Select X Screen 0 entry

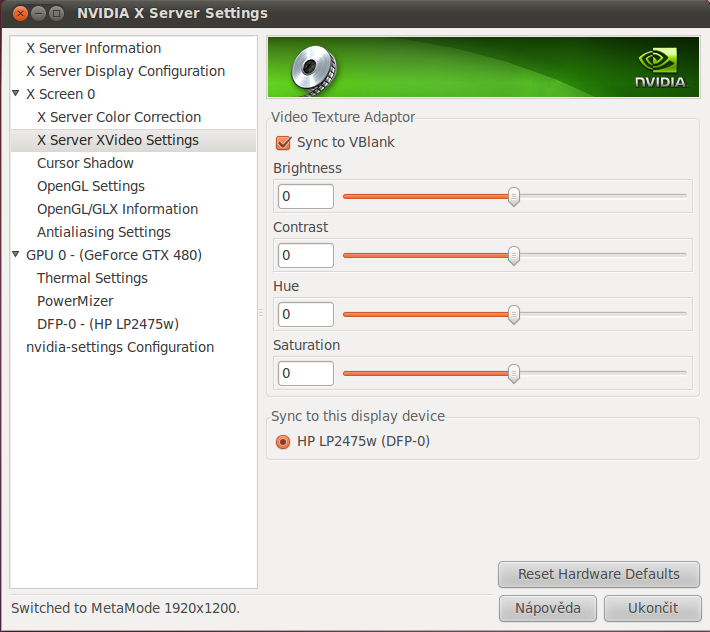[x=60, y=94]
